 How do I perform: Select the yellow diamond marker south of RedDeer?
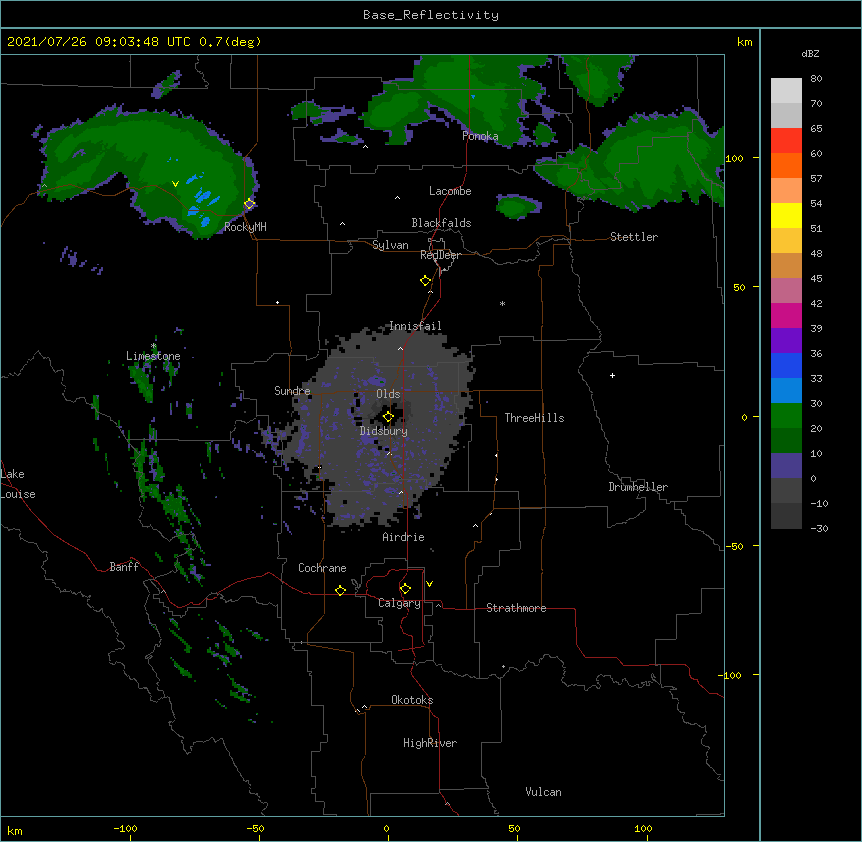point(425,281)
